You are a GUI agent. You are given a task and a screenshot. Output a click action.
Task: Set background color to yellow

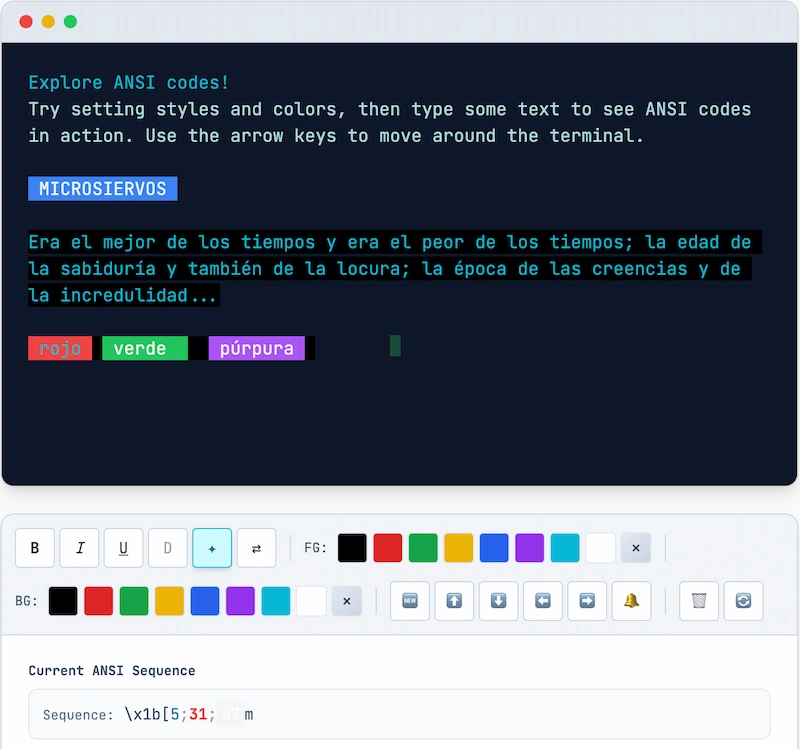(x=169, y=601)
